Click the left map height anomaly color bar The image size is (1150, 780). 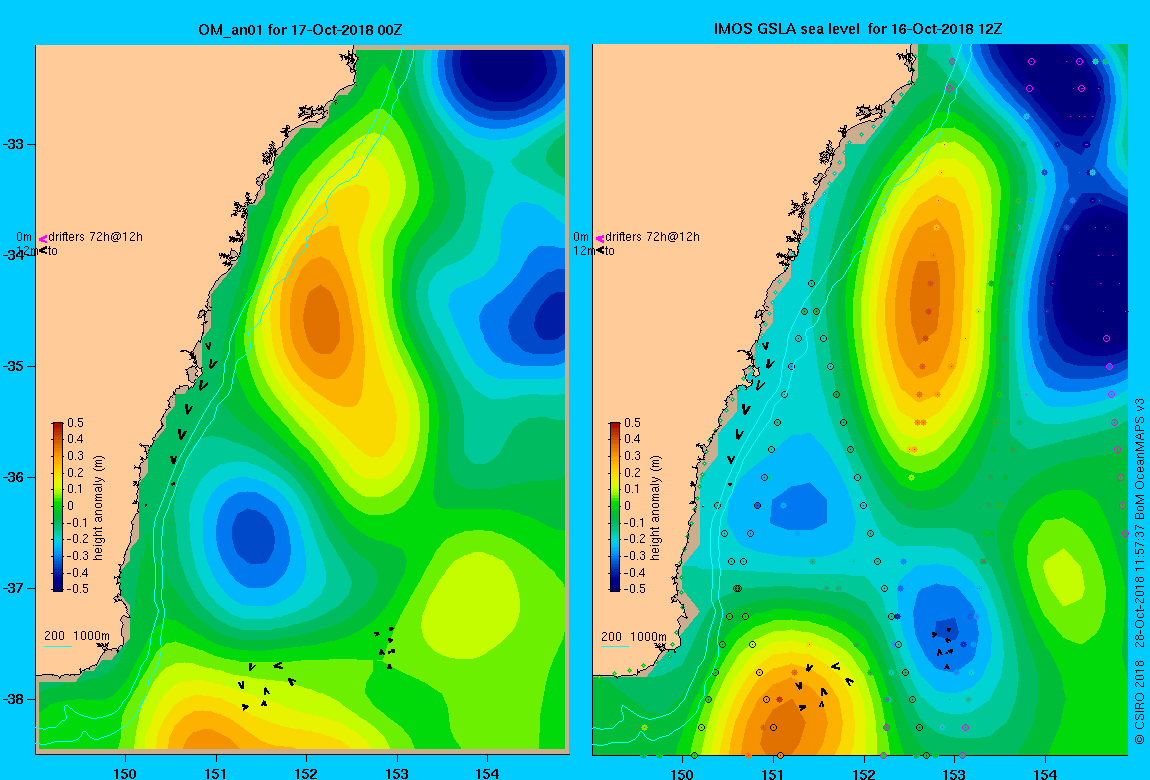point(58,507)
